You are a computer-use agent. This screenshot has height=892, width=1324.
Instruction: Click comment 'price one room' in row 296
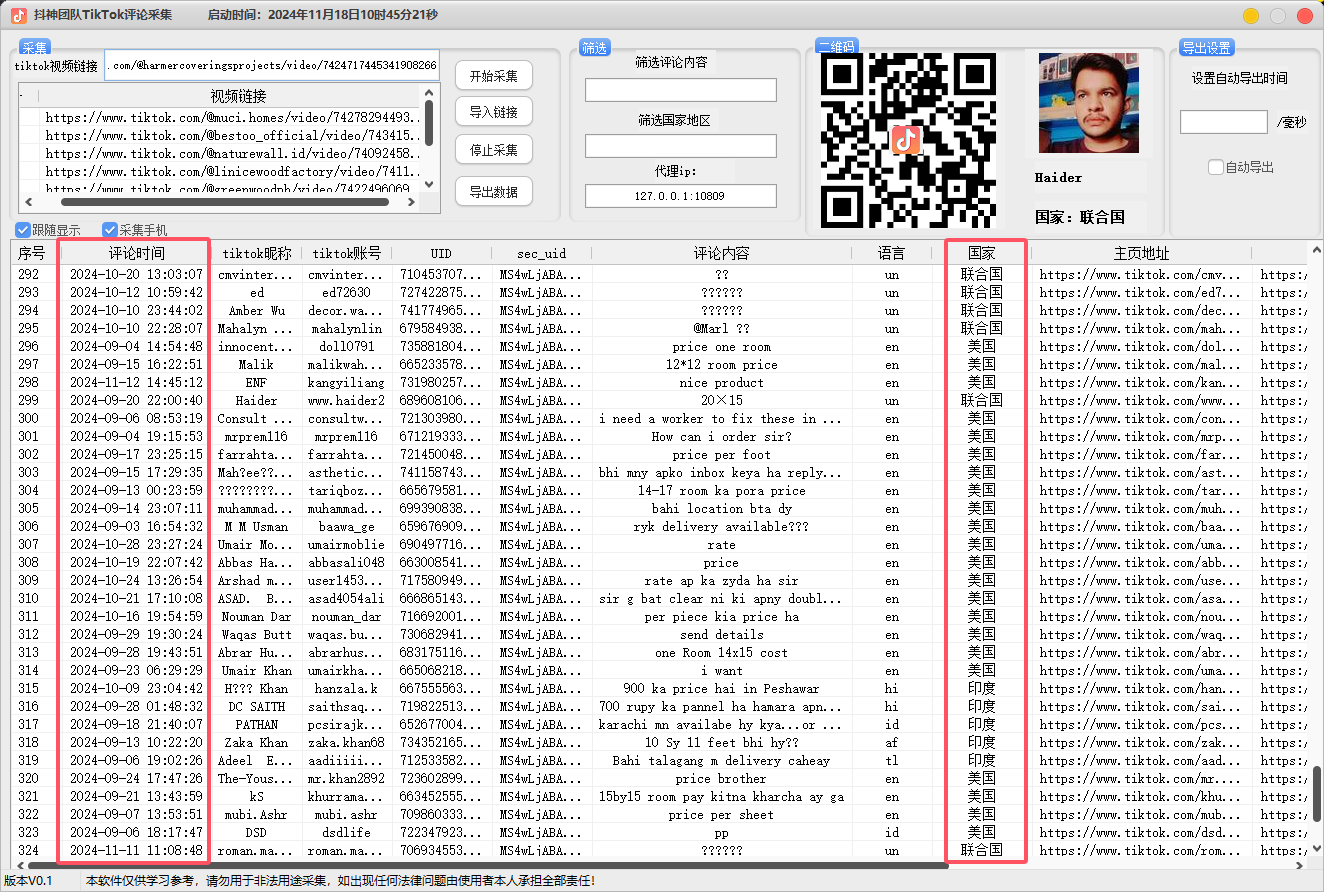coord(721,346)
